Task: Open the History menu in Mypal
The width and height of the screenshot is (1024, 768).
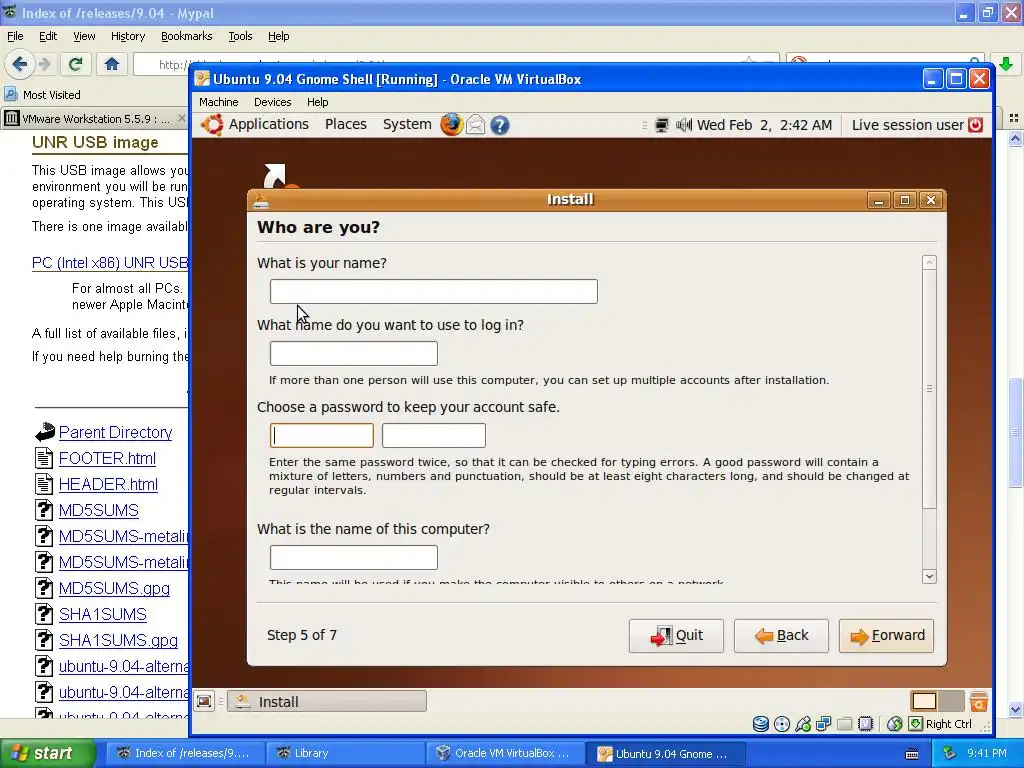Action: pos(127,37)
